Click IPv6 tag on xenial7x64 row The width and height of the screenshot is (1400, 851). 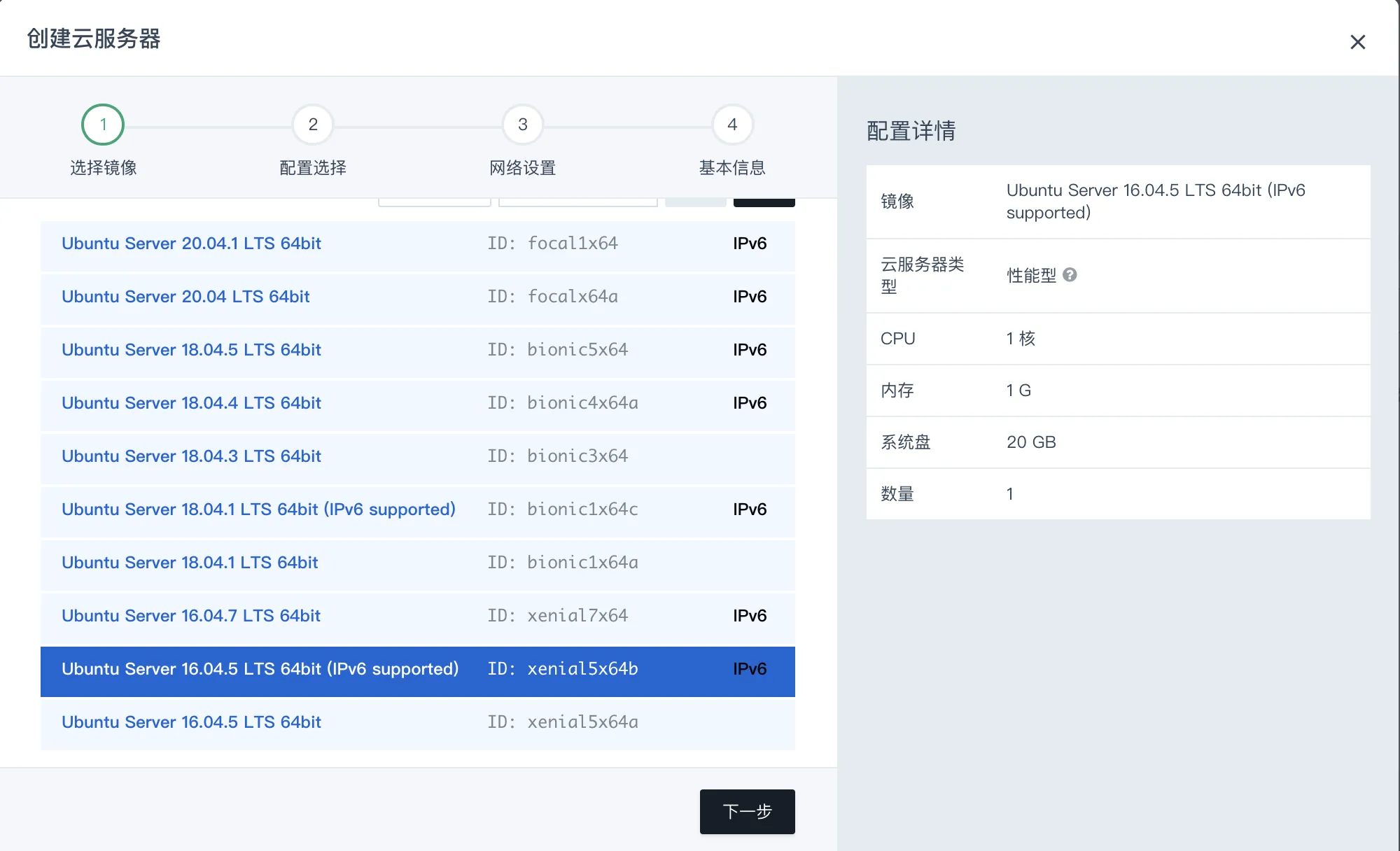pyautogui.click(x=750, y=616)
